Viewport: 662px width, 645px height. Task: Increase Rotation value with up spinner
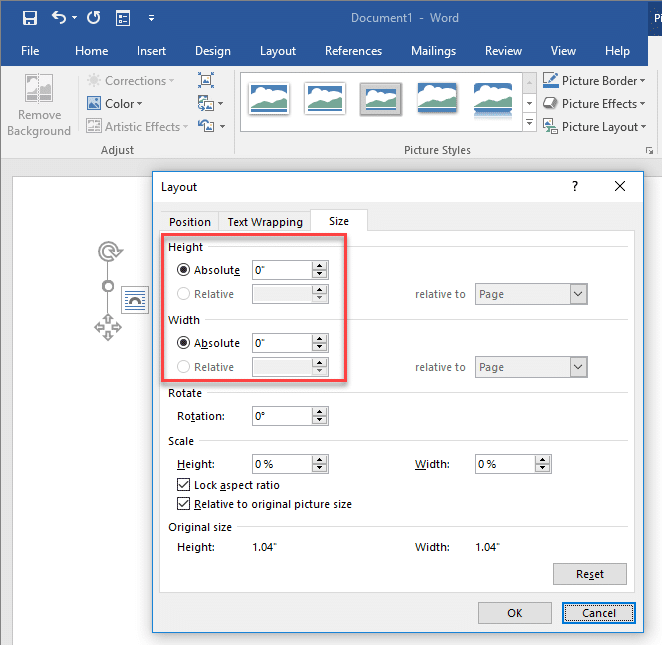click(320, 412)
